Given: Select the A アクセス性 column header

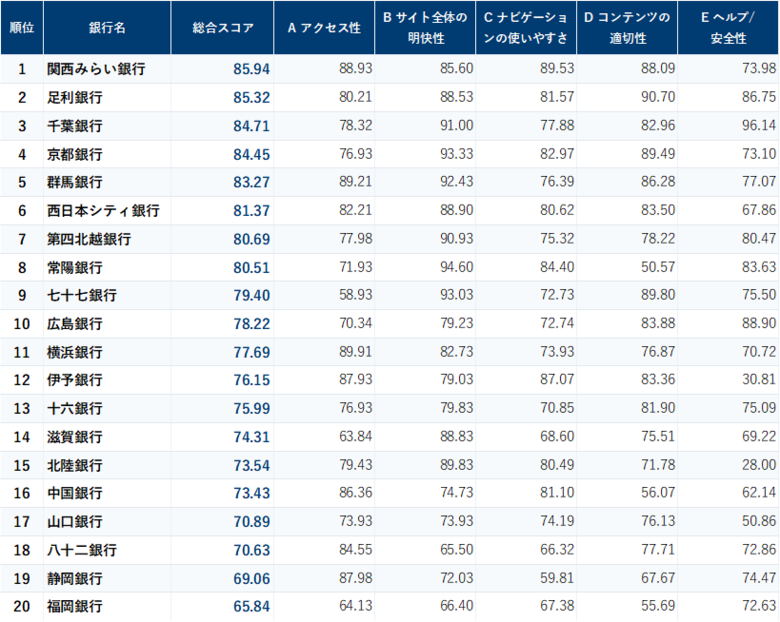Looking at the screenshot, I should 324,27.
